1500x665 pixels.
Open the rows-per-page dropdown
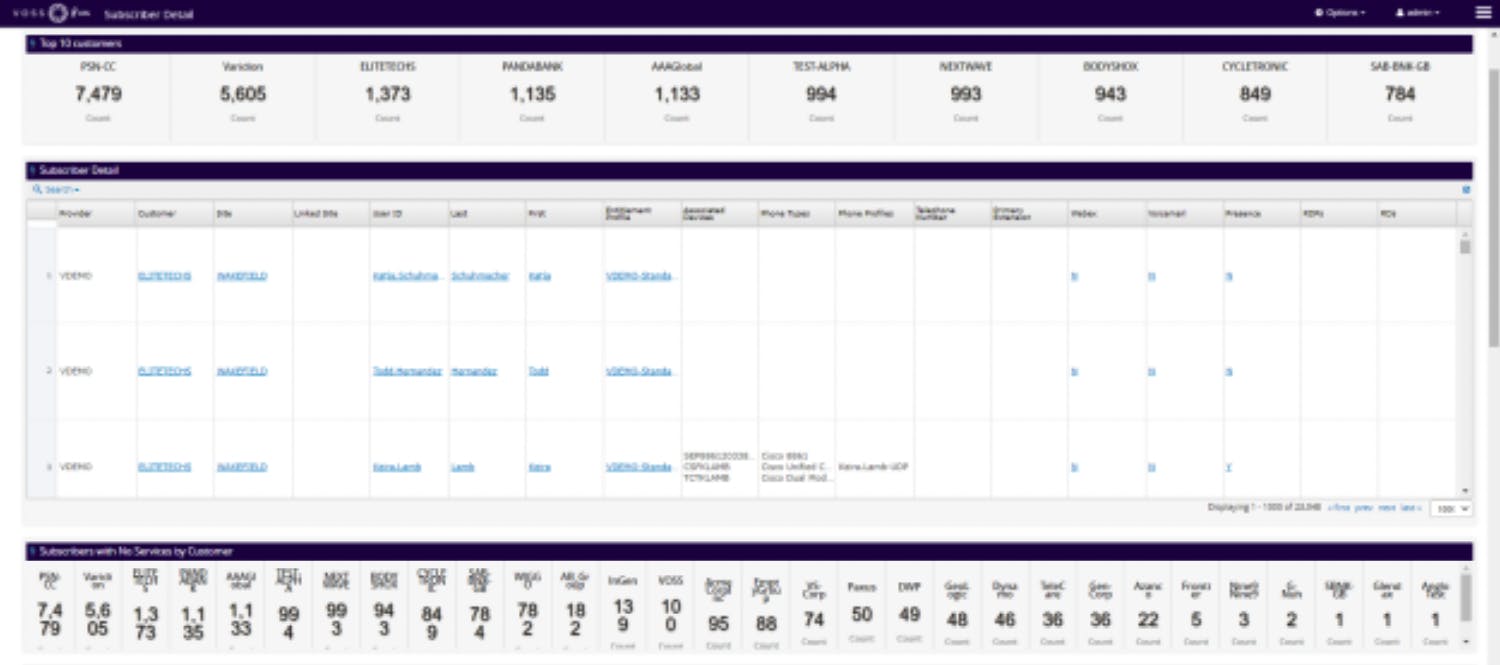tap(1451, 508)
